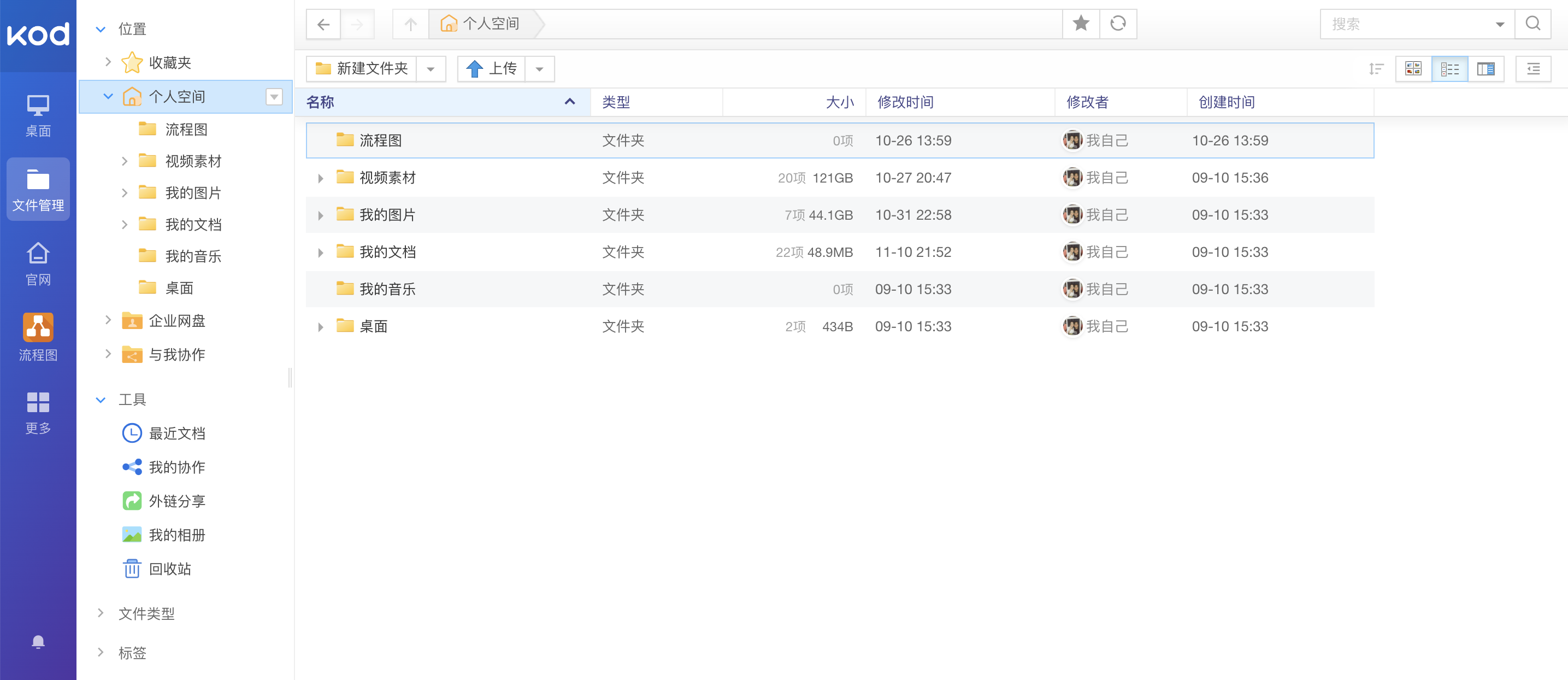Expand 我的文档 row in file list
The width and height of the screenshot is (1568, 680).
[321, 253]
